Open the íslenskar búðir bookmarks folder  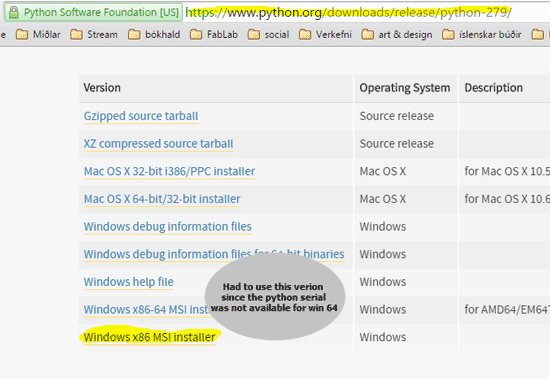coord(482,34)
